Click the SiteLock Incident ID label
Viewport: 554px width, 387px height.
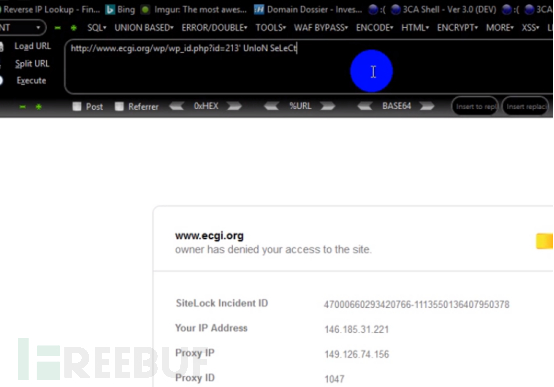[x=222, y=303]
